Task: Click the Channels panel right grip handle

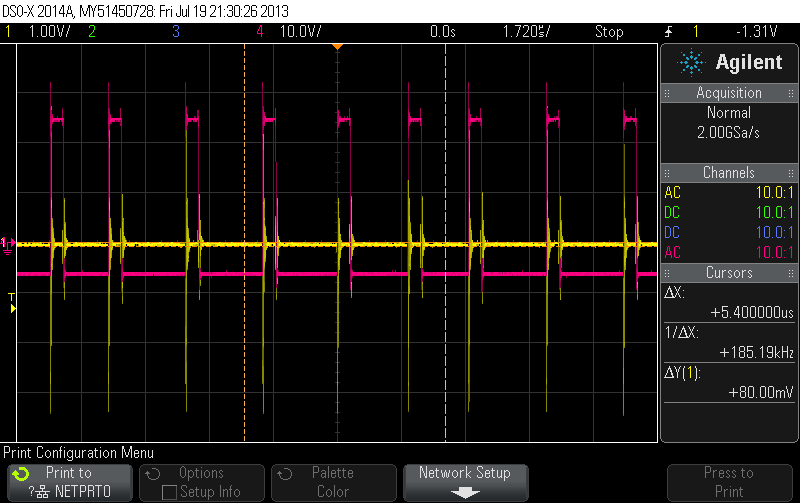Action: coord(791,173)
